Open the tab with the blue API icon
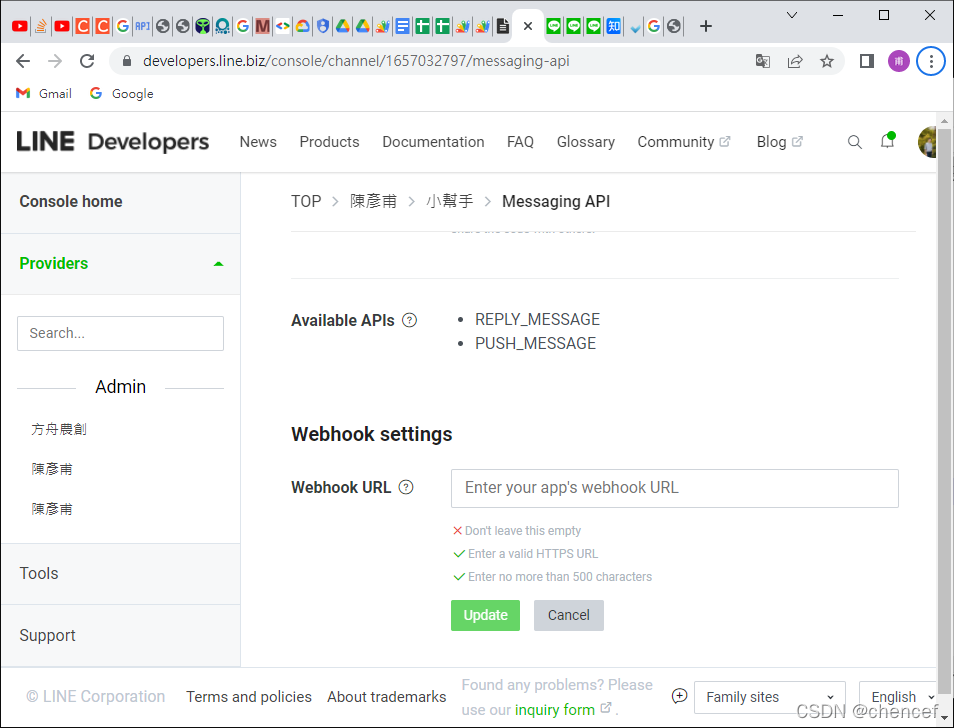 tap(142, 26)
